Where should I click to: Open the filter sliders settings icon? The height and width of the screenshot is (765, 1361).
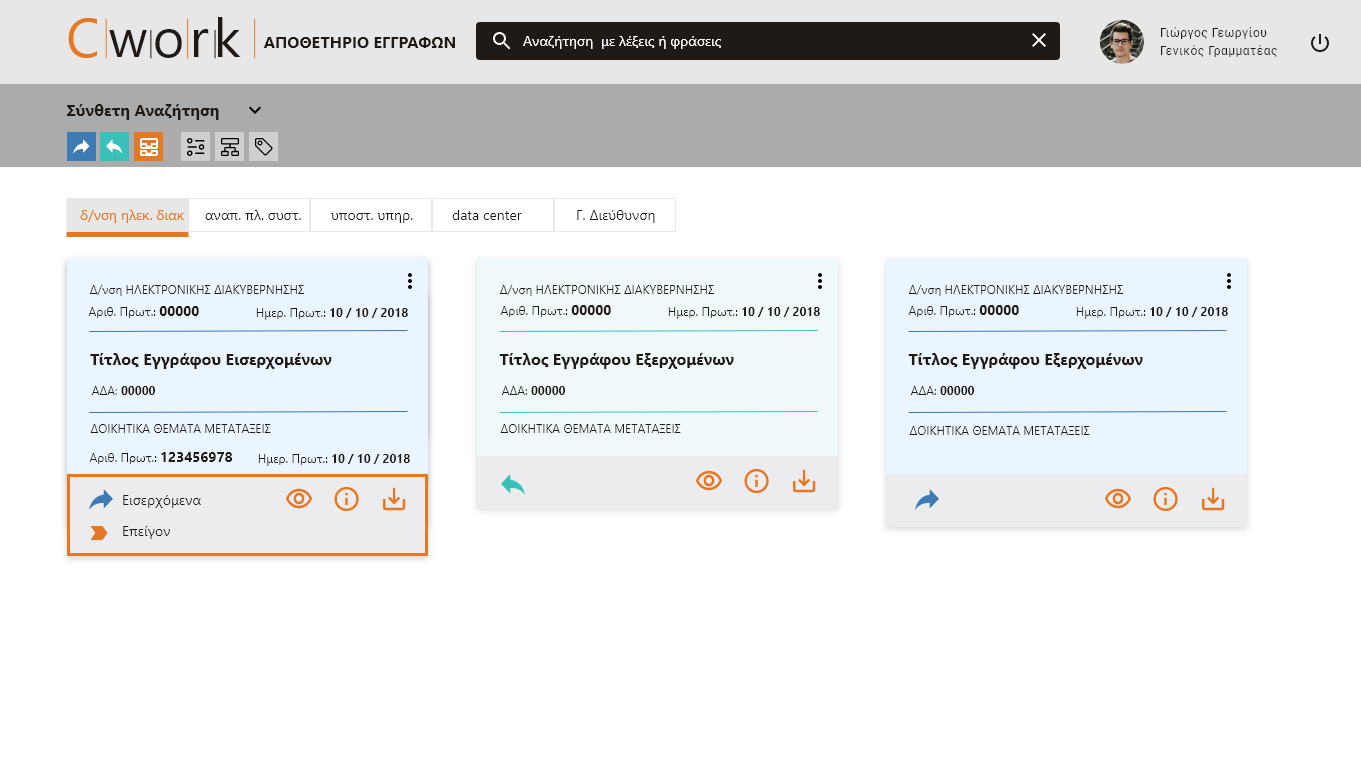[x=196, y=147]
